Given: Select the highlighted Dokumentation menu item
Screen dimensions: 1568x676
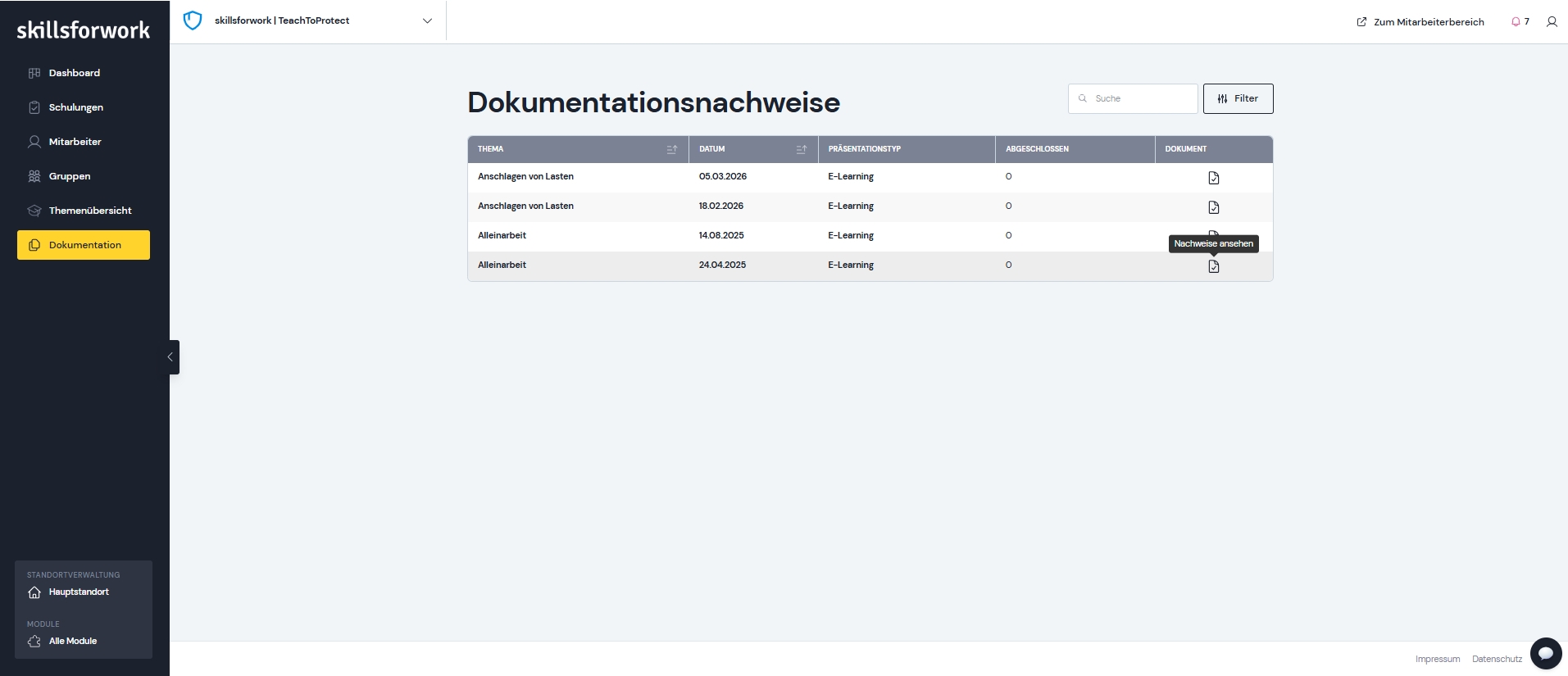Looking at the screenshot, I should (83, 245).
